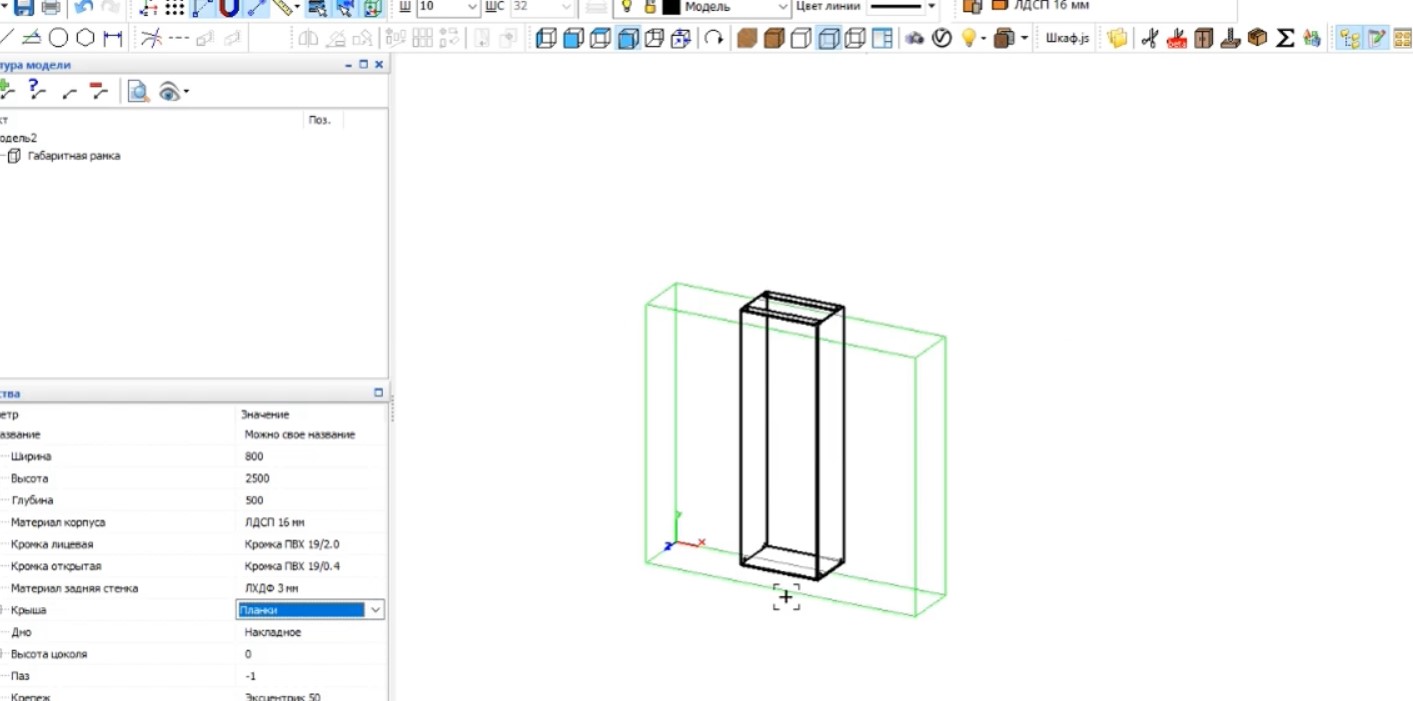
Task: Click the printer icon
Action: pos(50,8)
